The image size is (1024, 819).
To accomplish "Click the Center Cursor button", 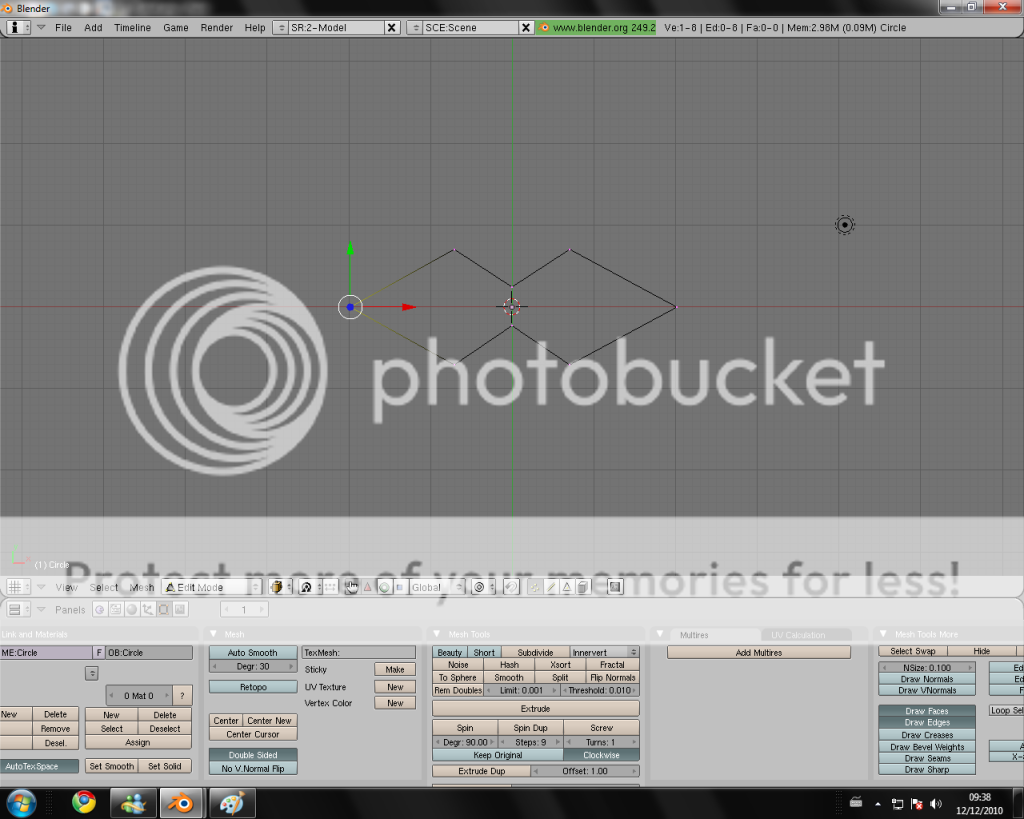I will 253,734.
